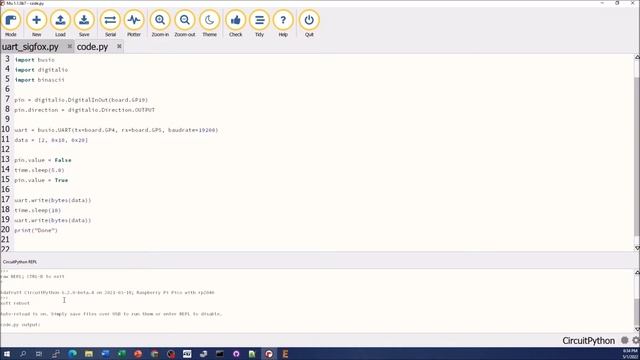Image resolution: width=640 pixels, height=360 pixels.
Task: Click line 5 import binascii
Action: click(39, 80)
